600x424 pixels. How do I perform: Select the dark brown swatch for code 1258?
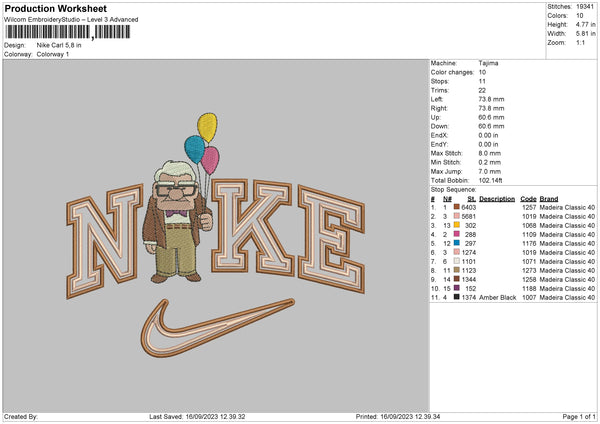pos(457,279)
